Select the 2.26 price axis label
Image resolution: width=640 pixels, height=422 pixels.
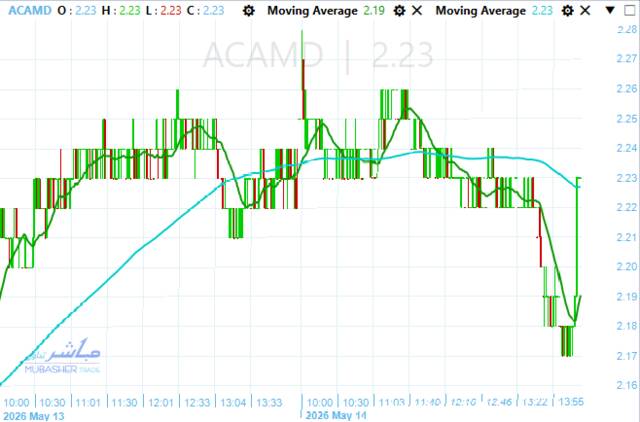(627, 89)
